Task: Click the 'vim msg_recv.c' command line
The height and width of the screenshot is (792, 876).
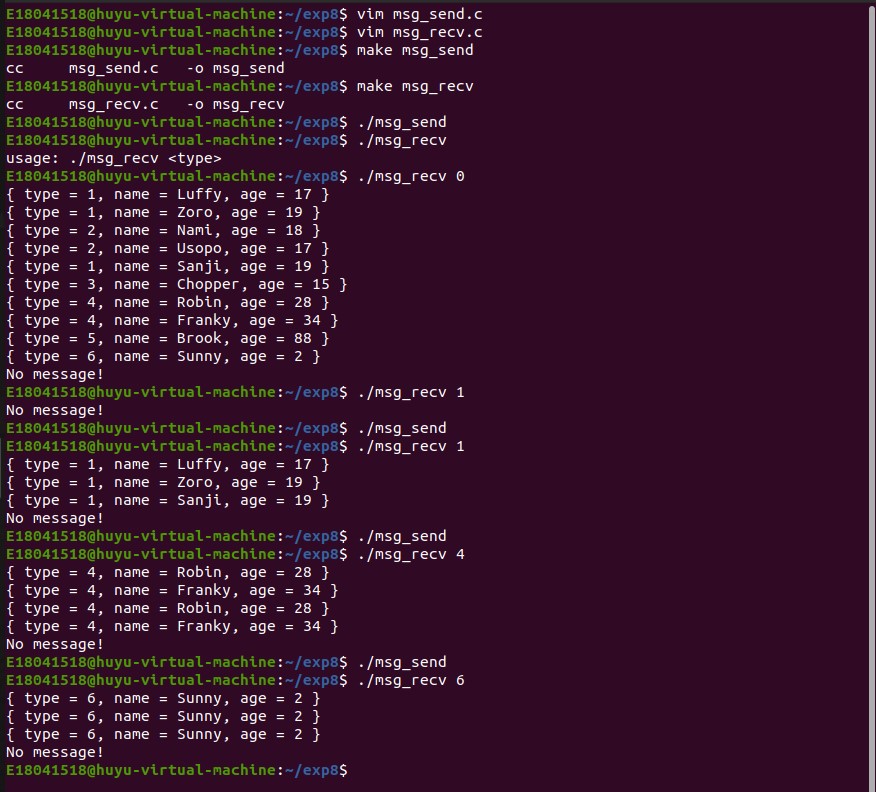Action: (x=420, y=32)
